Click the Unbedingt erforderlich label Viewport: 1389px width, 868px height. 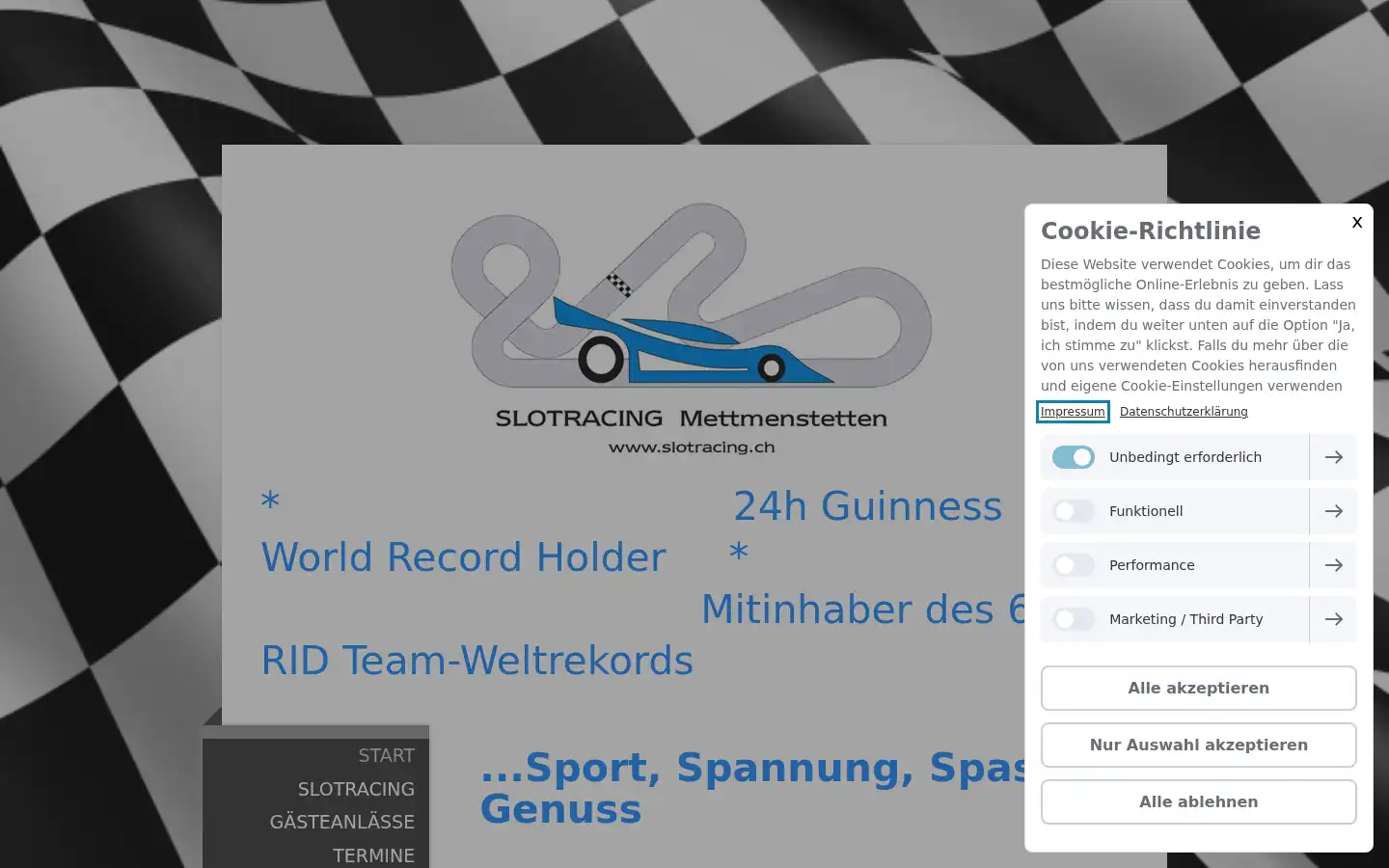[1185, 457]
